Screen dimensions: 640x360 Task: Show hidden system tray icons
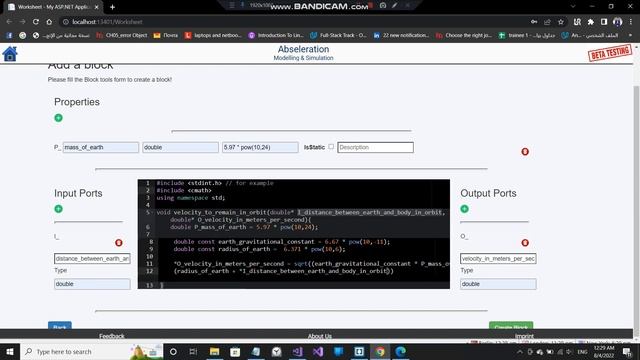[520, 351]
